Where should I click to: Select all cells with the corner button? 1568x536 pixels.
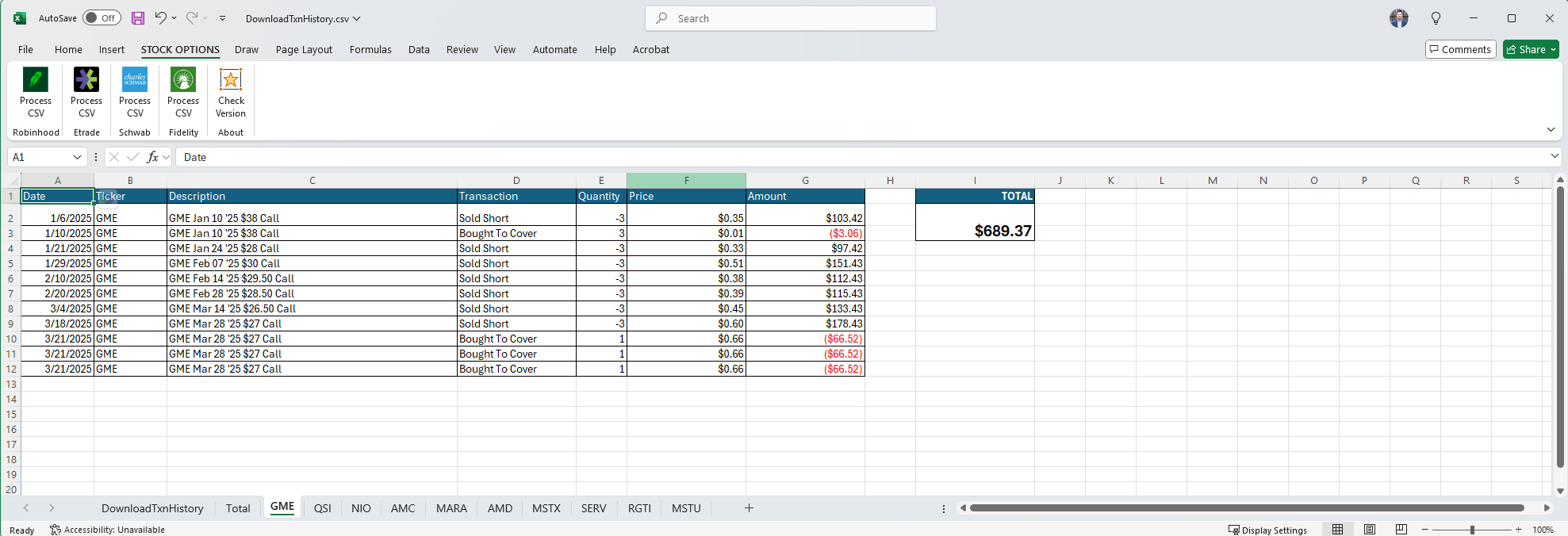coord(11,180)
